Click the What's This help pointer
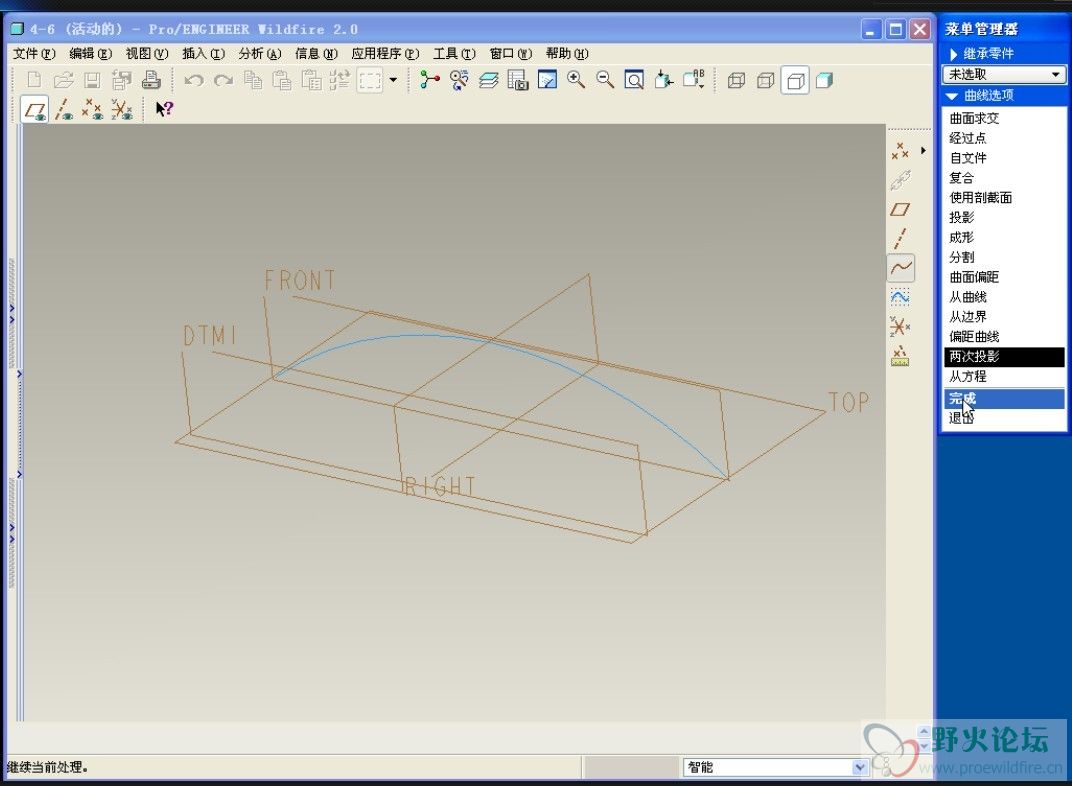Screen dimensions: 1072x786 coord(164,109)
